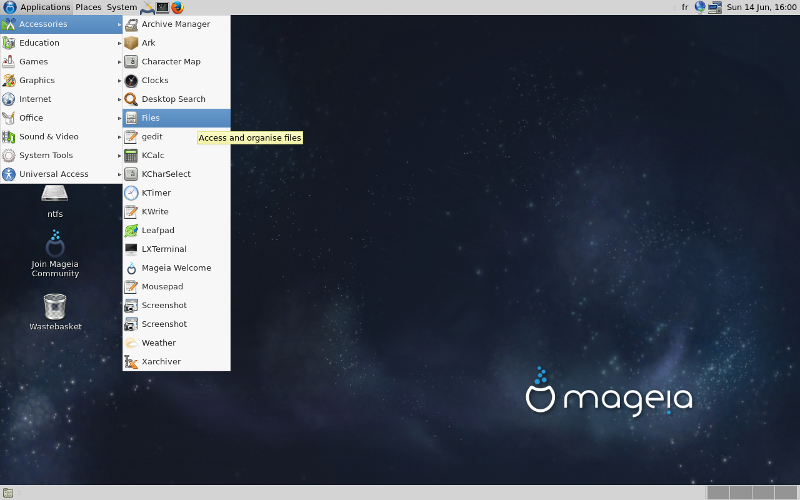Expand the Graphics submenu
This screenshot has width=800, height=500.
pos(61,81)
